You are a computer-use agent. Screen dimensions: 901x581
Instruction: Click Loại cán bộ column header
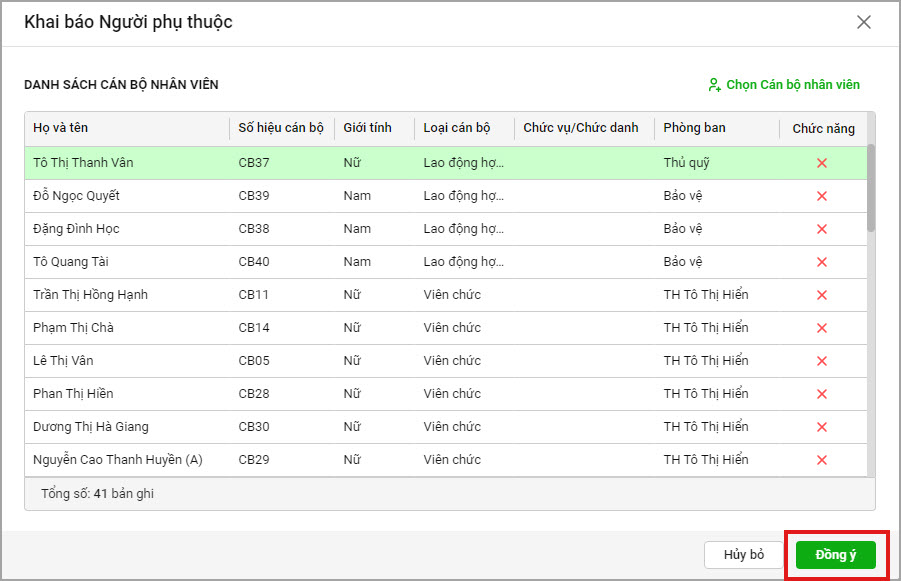(456, 128)
